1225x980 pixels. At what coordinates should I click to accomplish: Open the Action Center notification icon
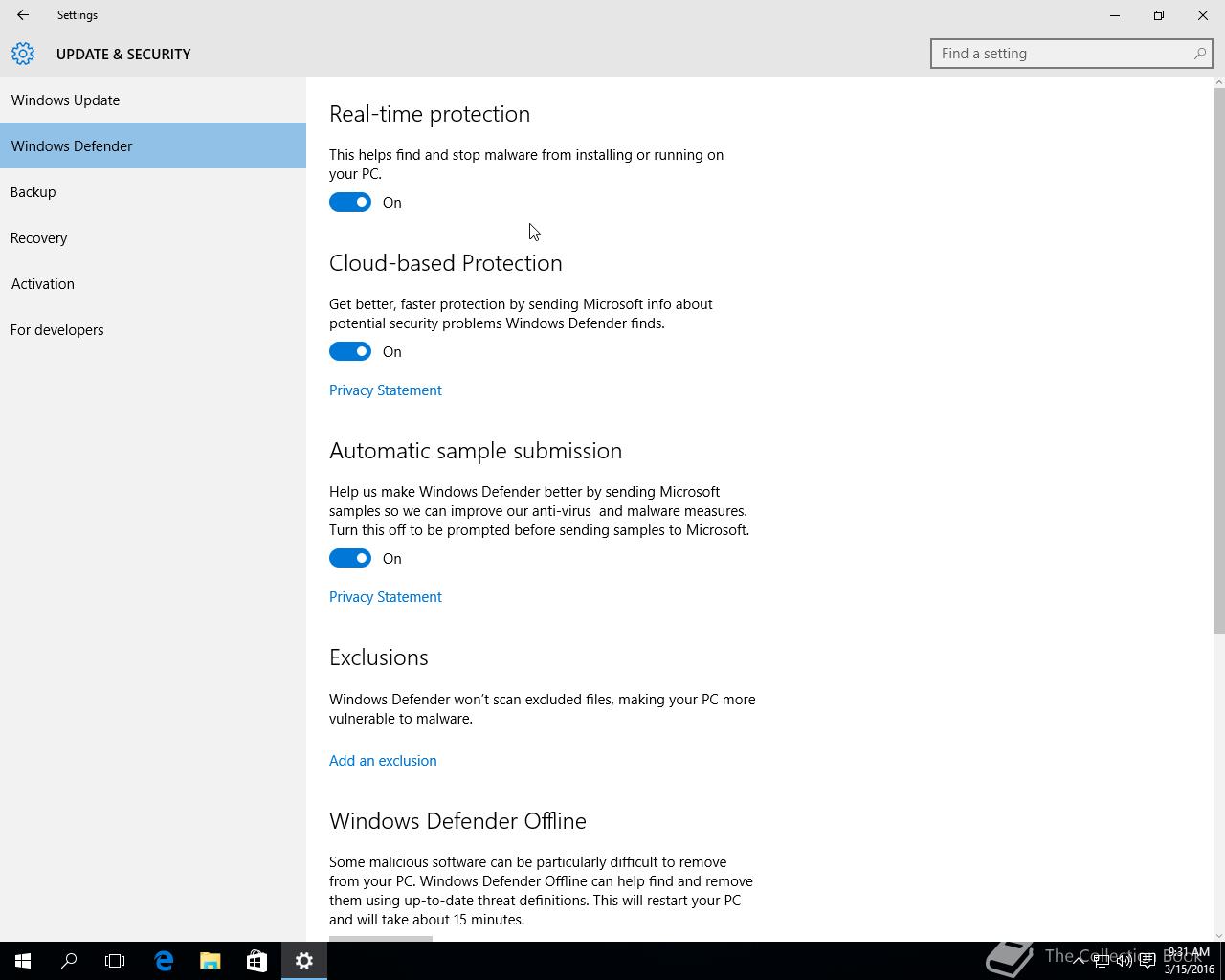point(1147,961)
